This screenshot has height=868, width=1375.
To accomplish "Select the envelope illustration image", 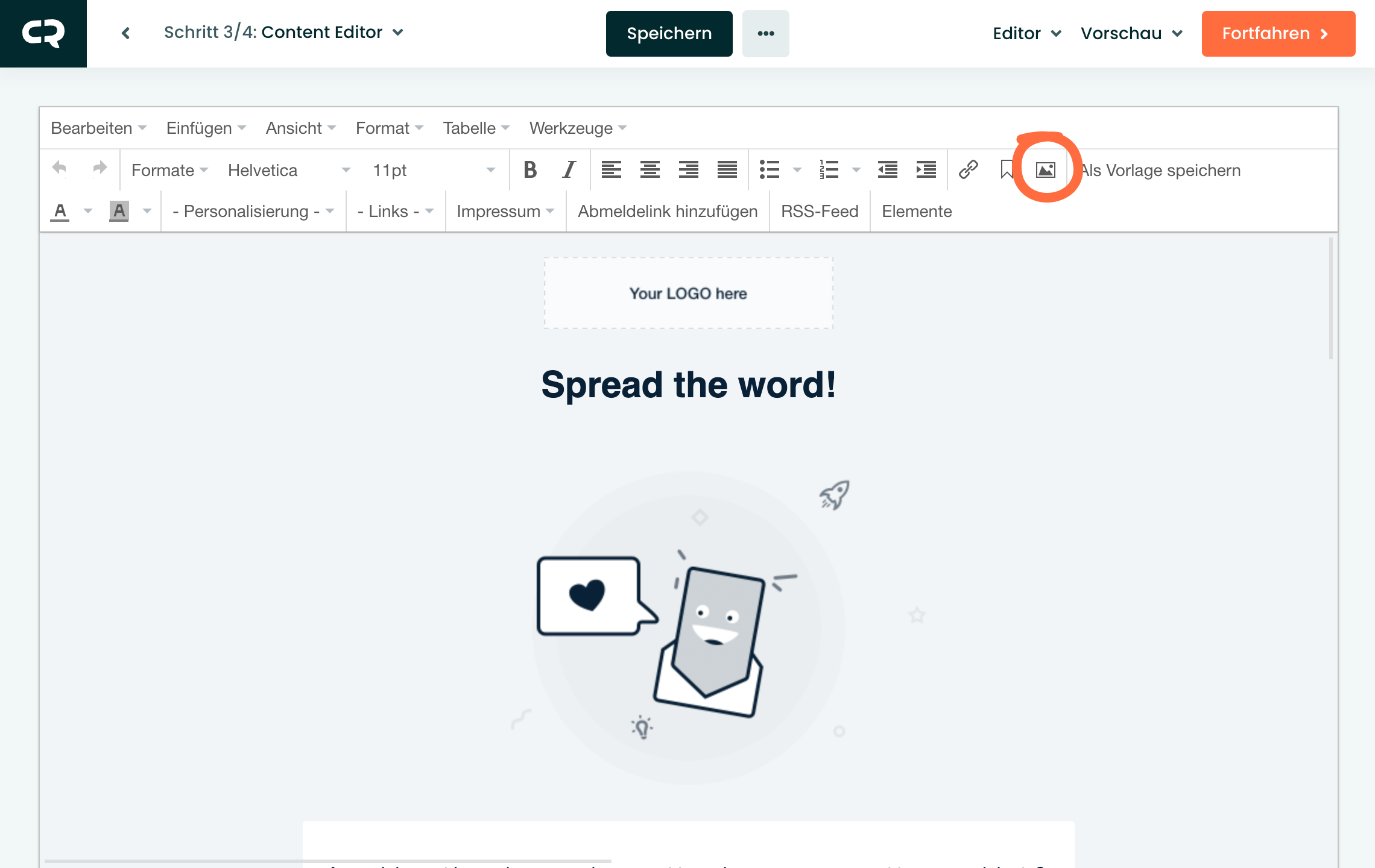I will [688, 627].
